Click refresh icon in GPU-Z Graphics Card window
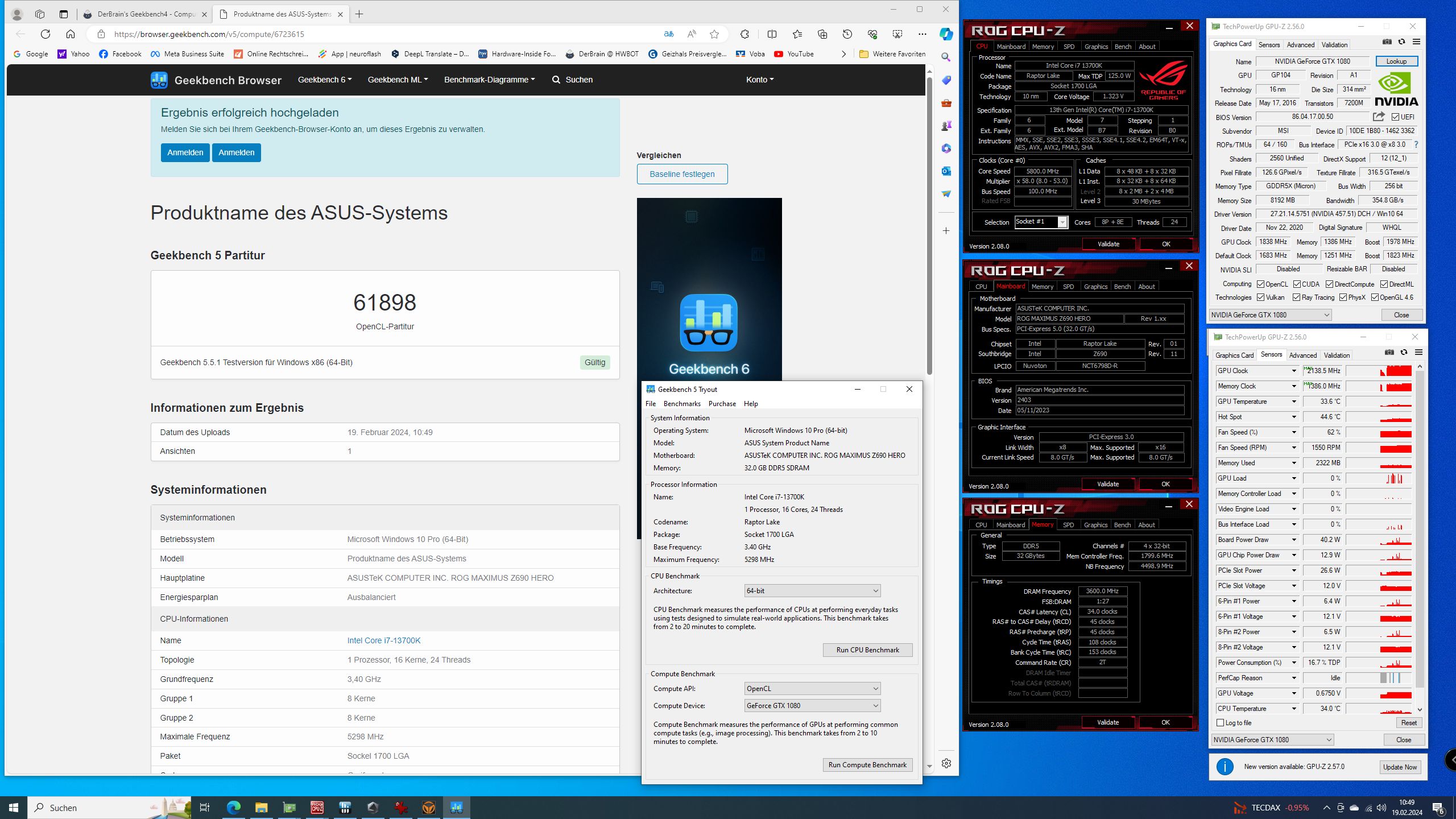1456x819 pixels. [1401, 42]
